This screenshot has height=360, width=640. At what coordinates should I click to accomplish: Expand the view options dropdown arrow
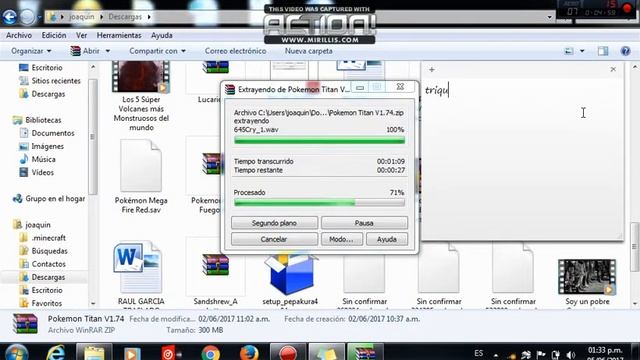(x=582, y=51)
